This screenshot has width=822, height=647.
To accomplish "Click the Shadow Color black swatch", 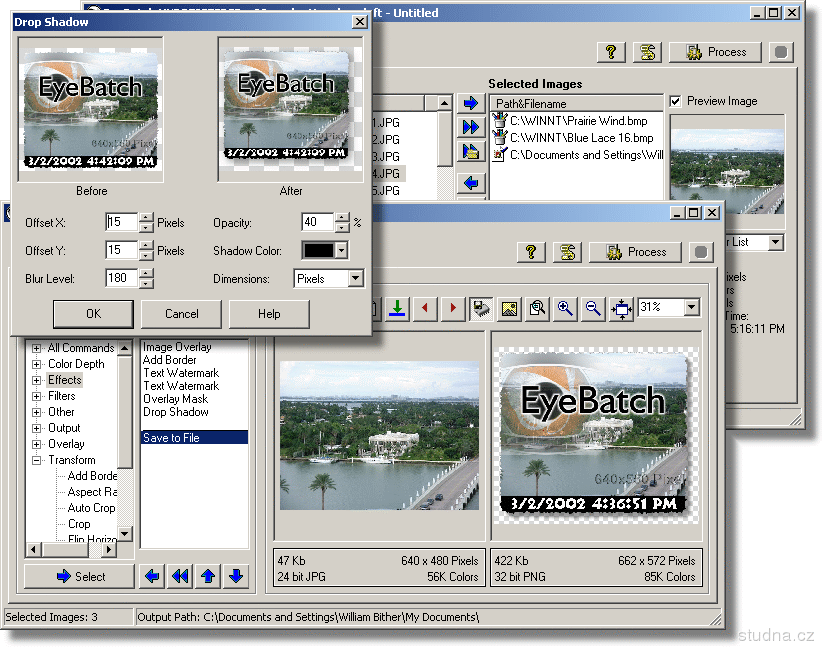I will (317, 251).
